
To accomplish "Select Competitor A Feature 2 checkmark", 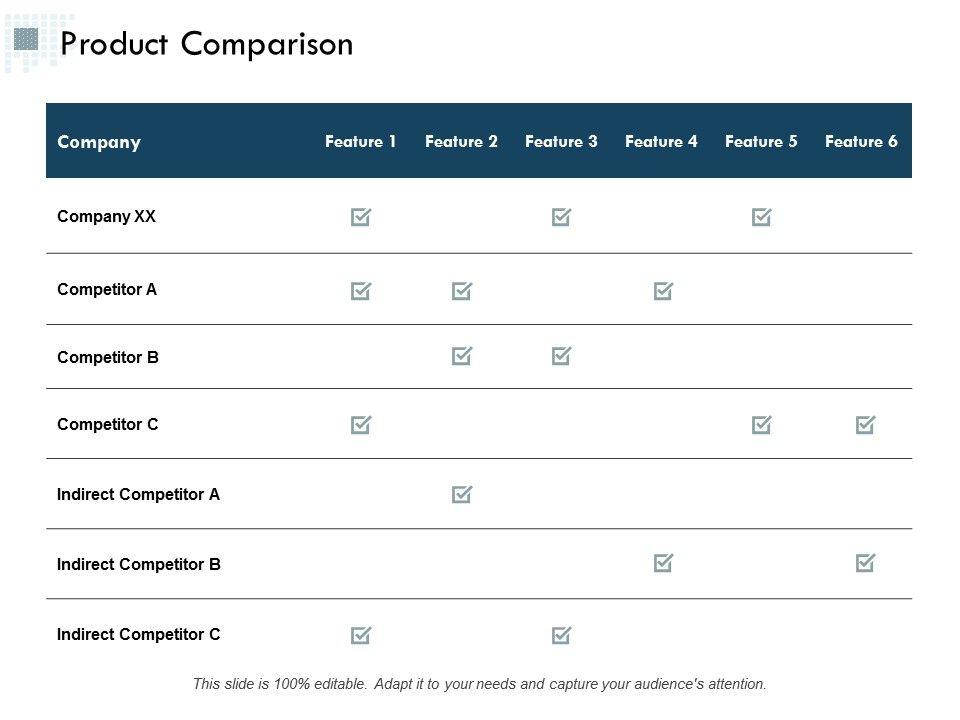I will pyautogui.click(x=461, y=291).
